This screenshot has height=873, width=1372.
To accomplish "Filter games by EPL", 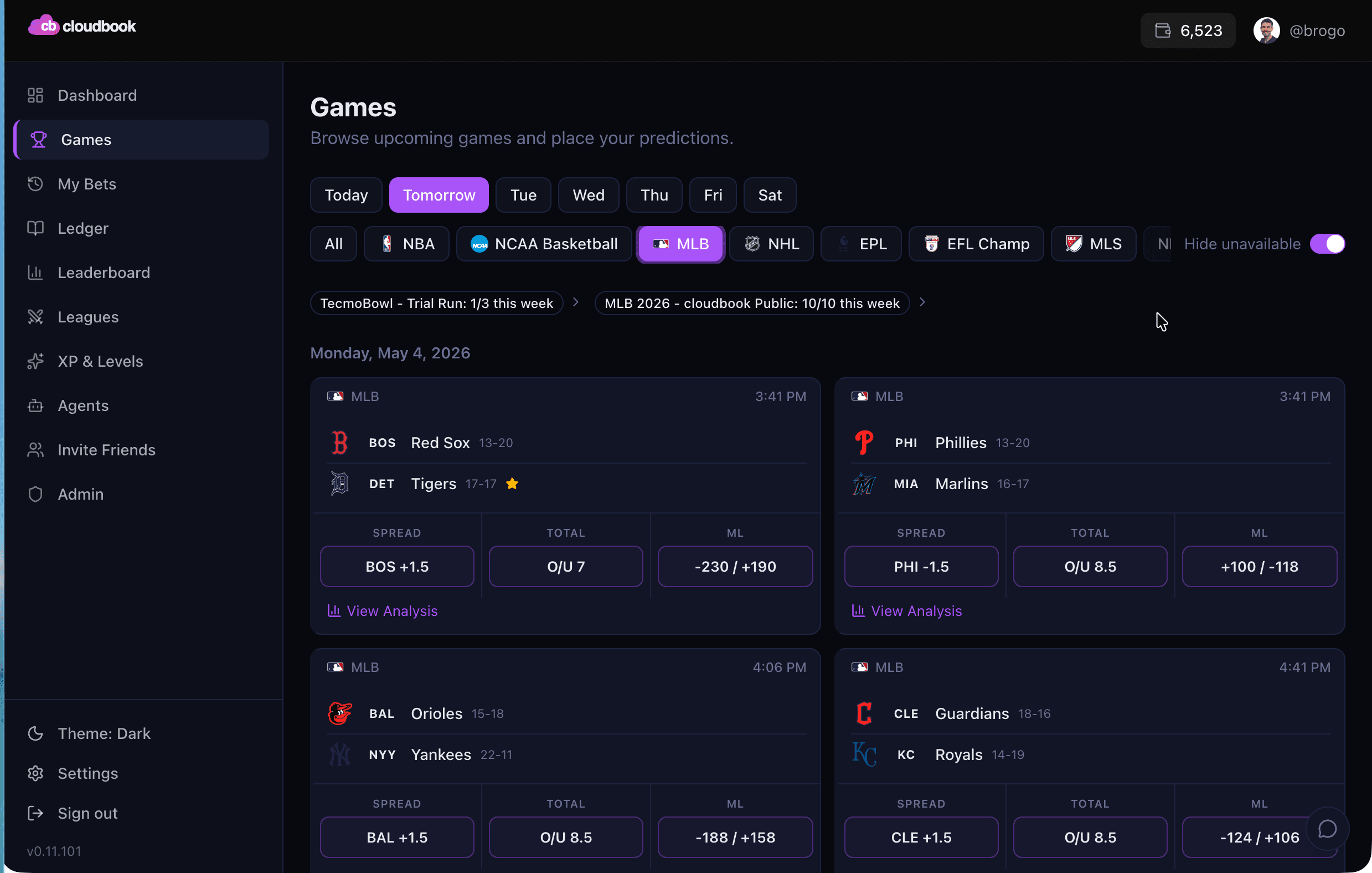I will click(860, 244).
